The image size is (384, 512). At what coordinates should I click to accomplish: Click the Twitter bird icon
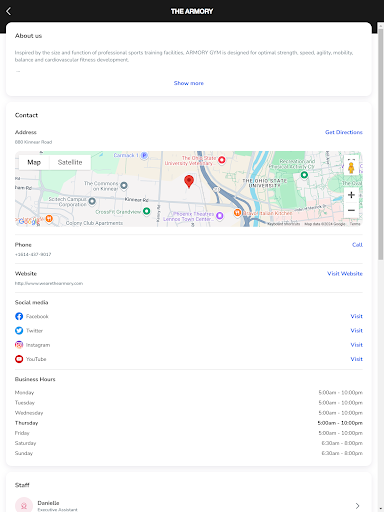pos(19,331)
